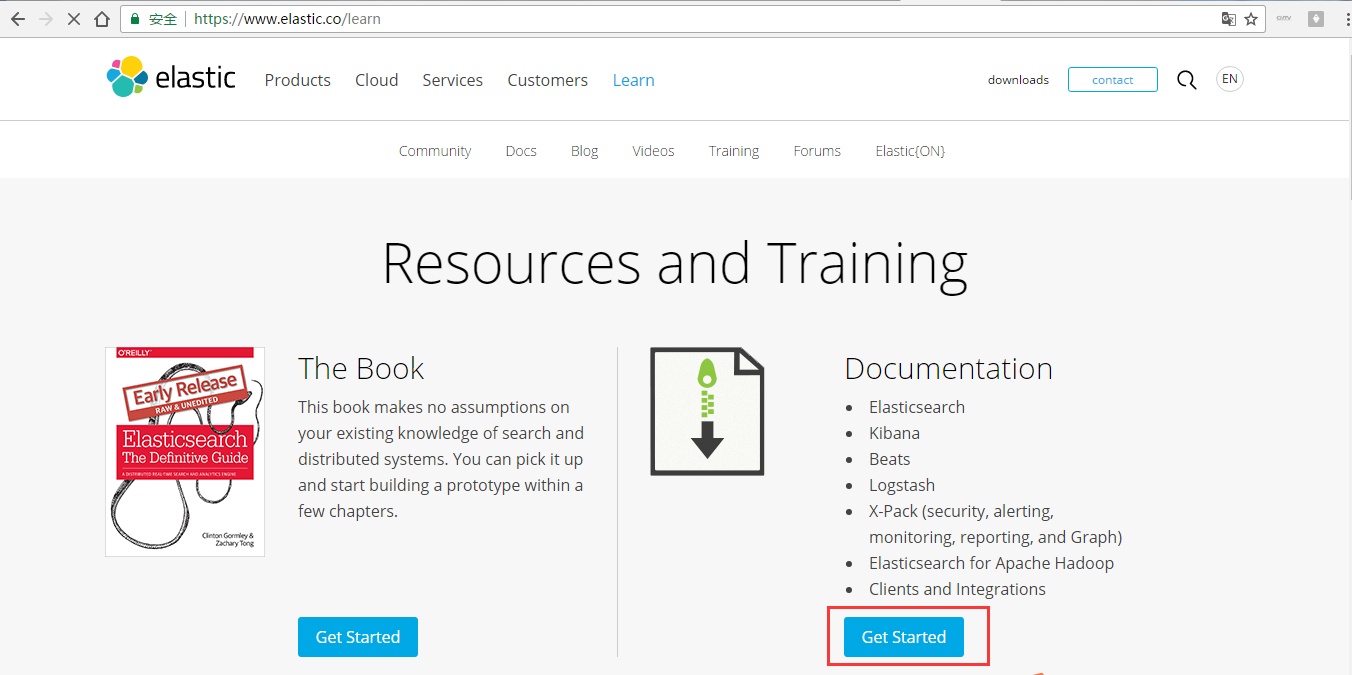Click Get Started under Documentation
The image size is (1352, 675).
pyautogui.click(x=904, y=637)
